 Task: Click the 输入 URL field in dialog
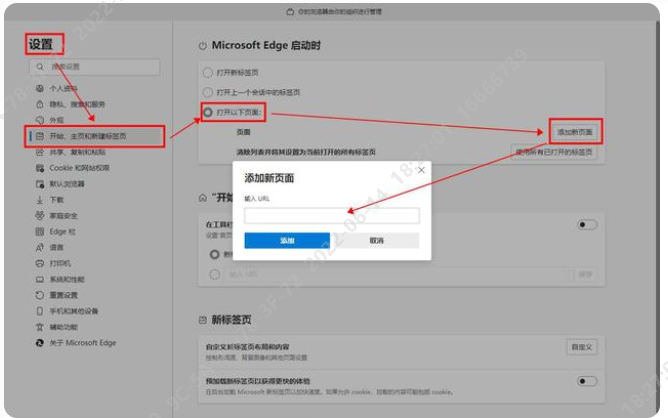[332, 216]
